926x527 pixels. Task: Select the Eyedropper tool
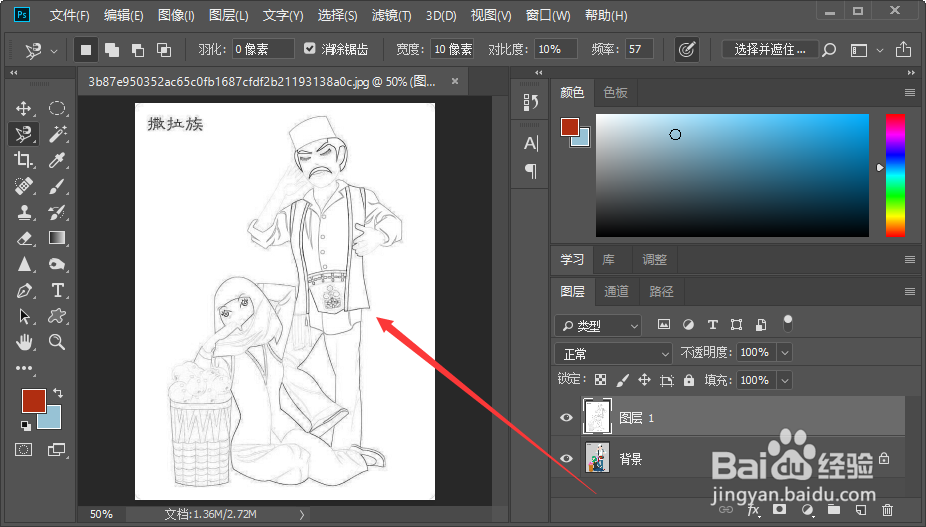(x=57, y=160)
